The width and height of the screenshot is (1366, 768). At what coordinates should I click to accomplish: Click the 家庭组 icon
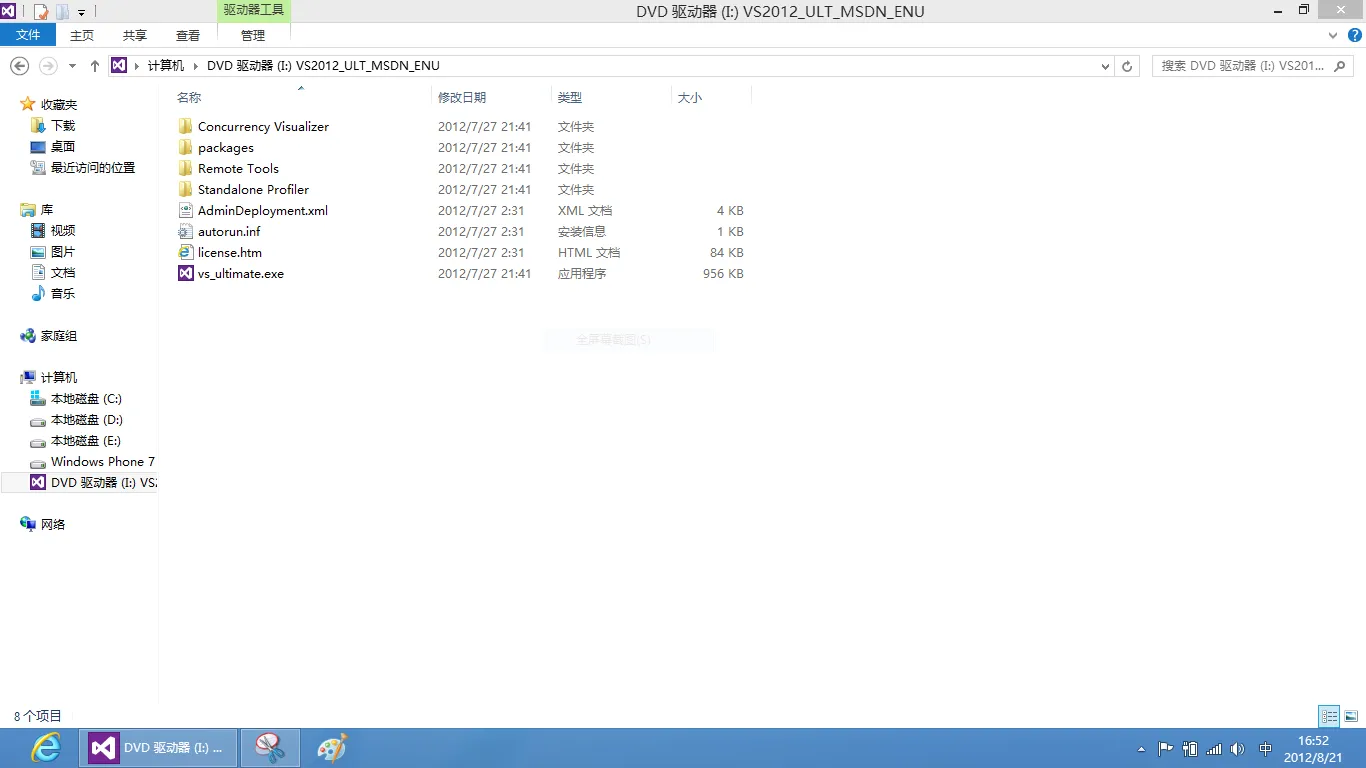(28, 336)
